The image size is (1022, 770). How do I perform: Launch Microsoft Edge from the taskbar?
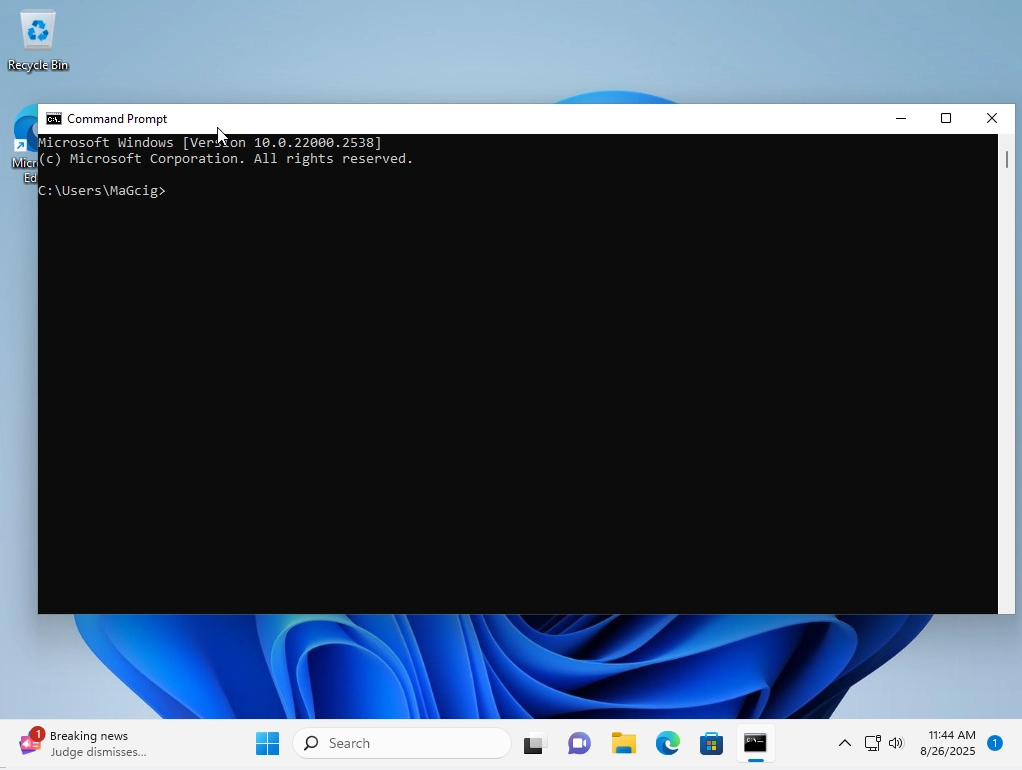point(668,744)
